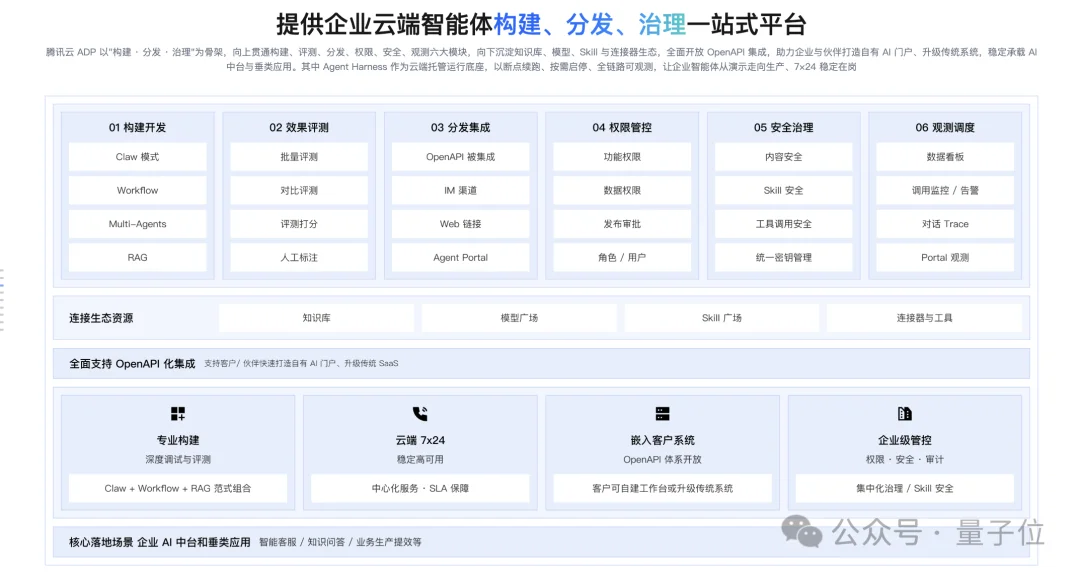Click 核心落地场景 企业 AI 中台和垂类应用 heading
This screenshot has width=1080, height=576.
point(160,542)
